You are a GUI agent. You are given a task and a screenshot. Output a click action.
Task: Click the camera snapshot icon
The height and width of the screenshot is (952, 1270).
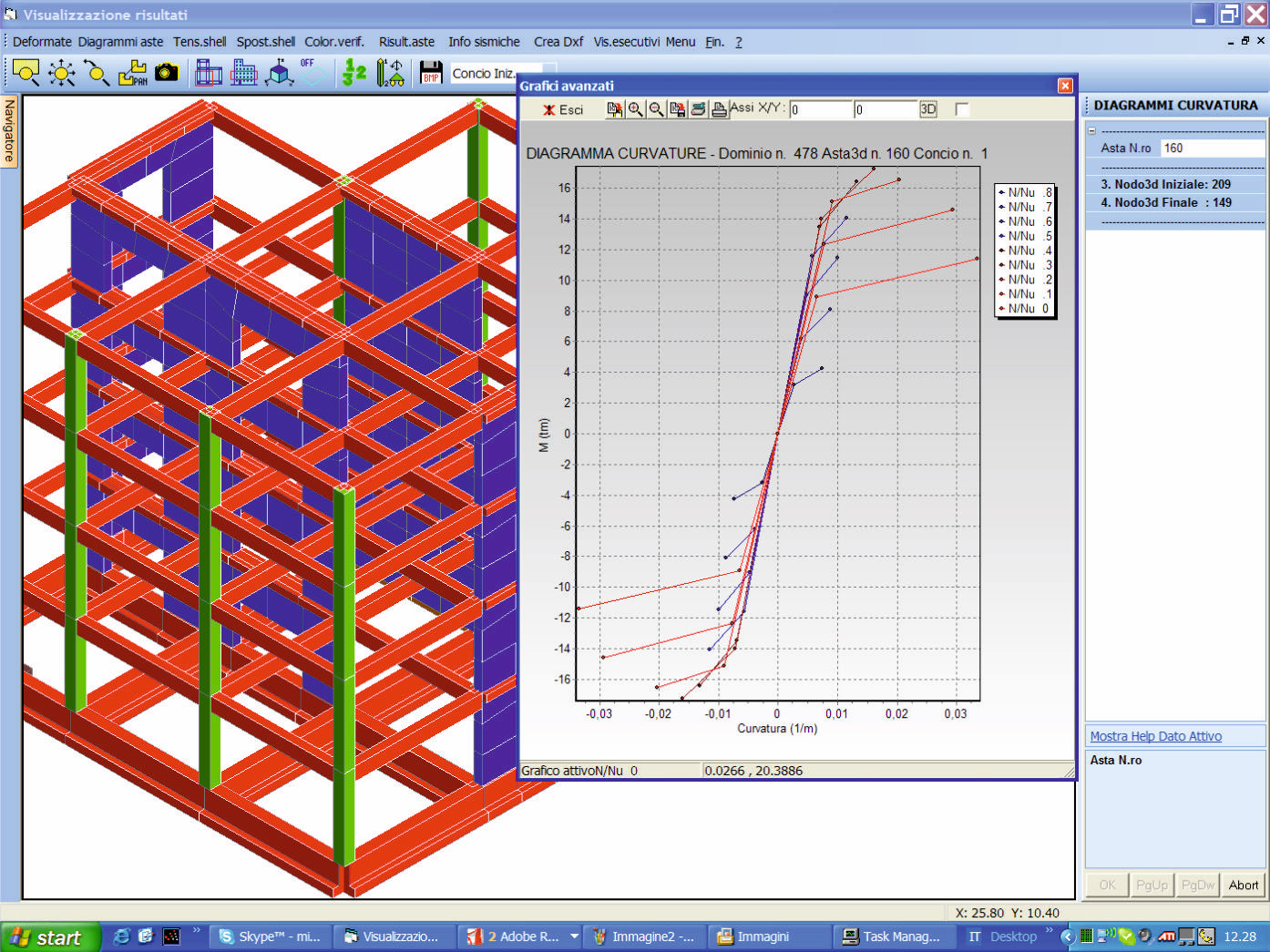(167, 73)
